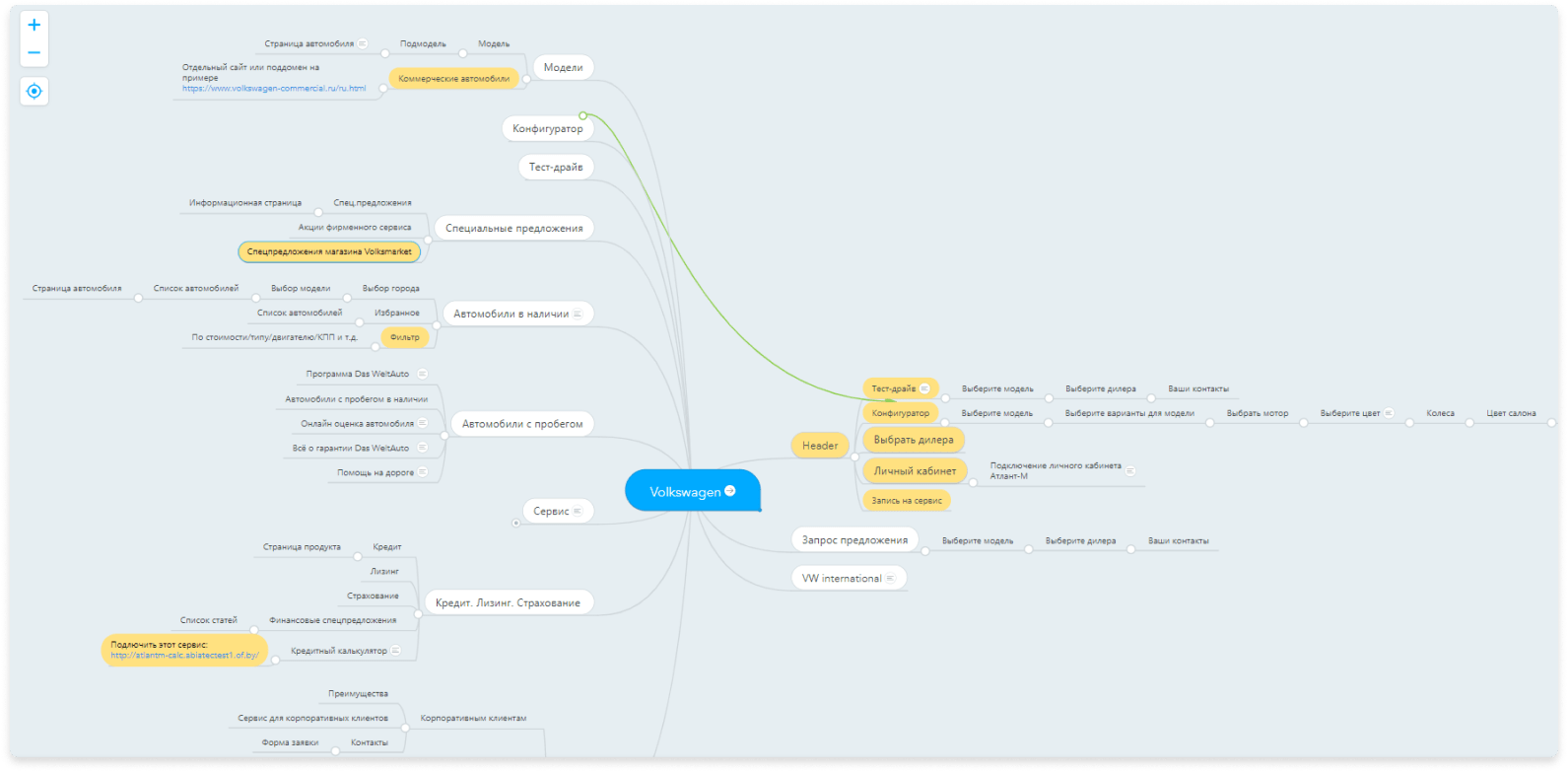Select the Запись на сервис node

907,501
